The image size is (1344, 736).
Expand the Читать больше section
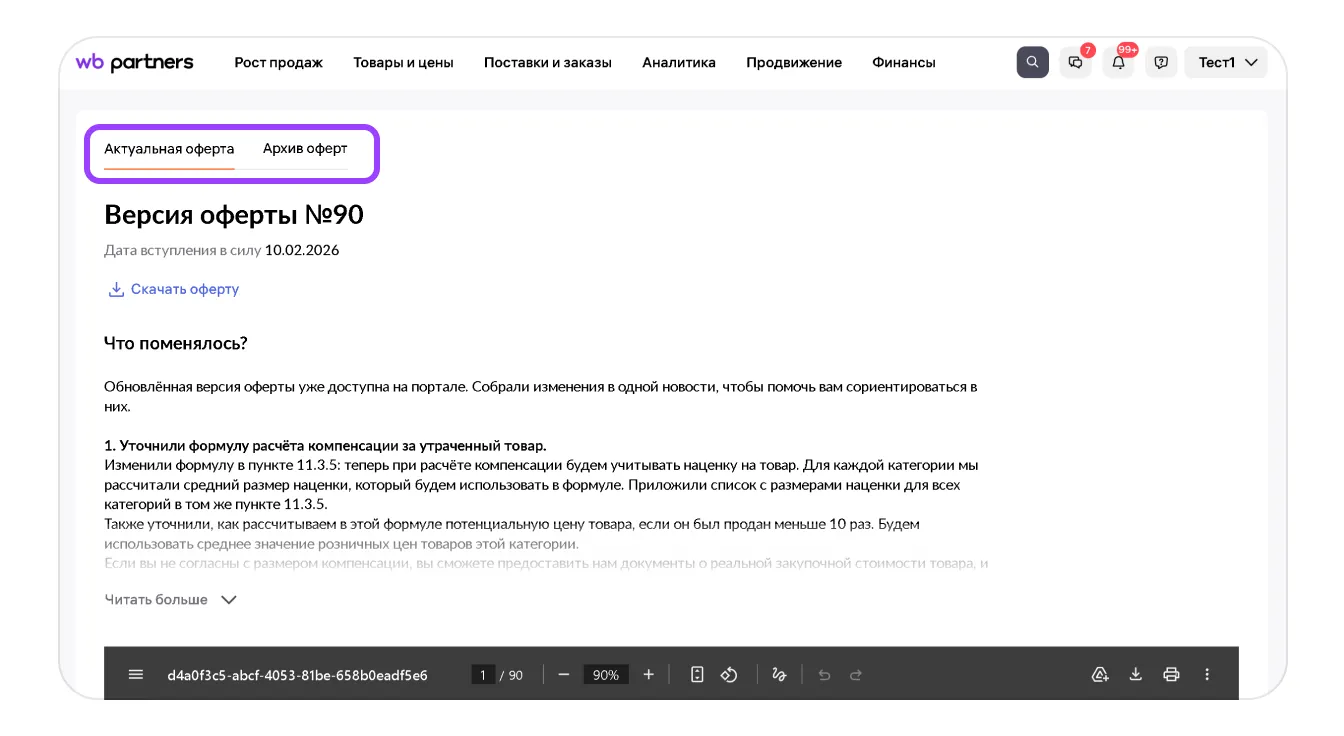(170, 600)
